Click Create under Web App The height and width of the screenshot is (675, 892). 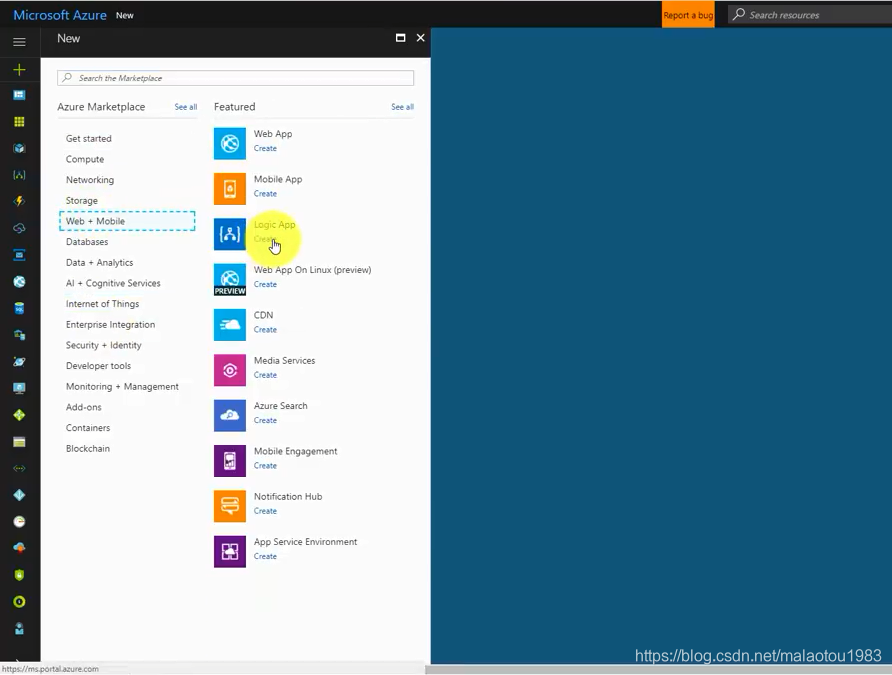(x=265, y=148)
